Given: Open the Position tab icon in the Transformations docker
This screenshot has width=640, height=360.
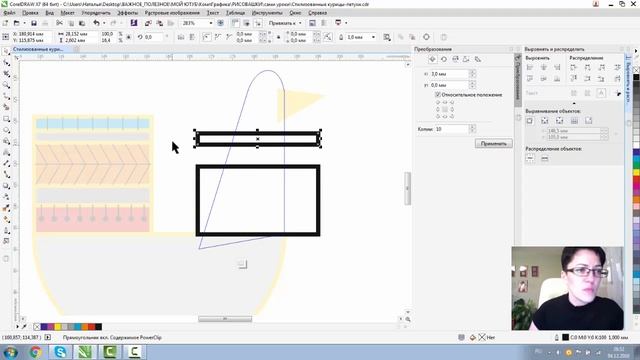Looking at the screenshot, I should (432, 60).
